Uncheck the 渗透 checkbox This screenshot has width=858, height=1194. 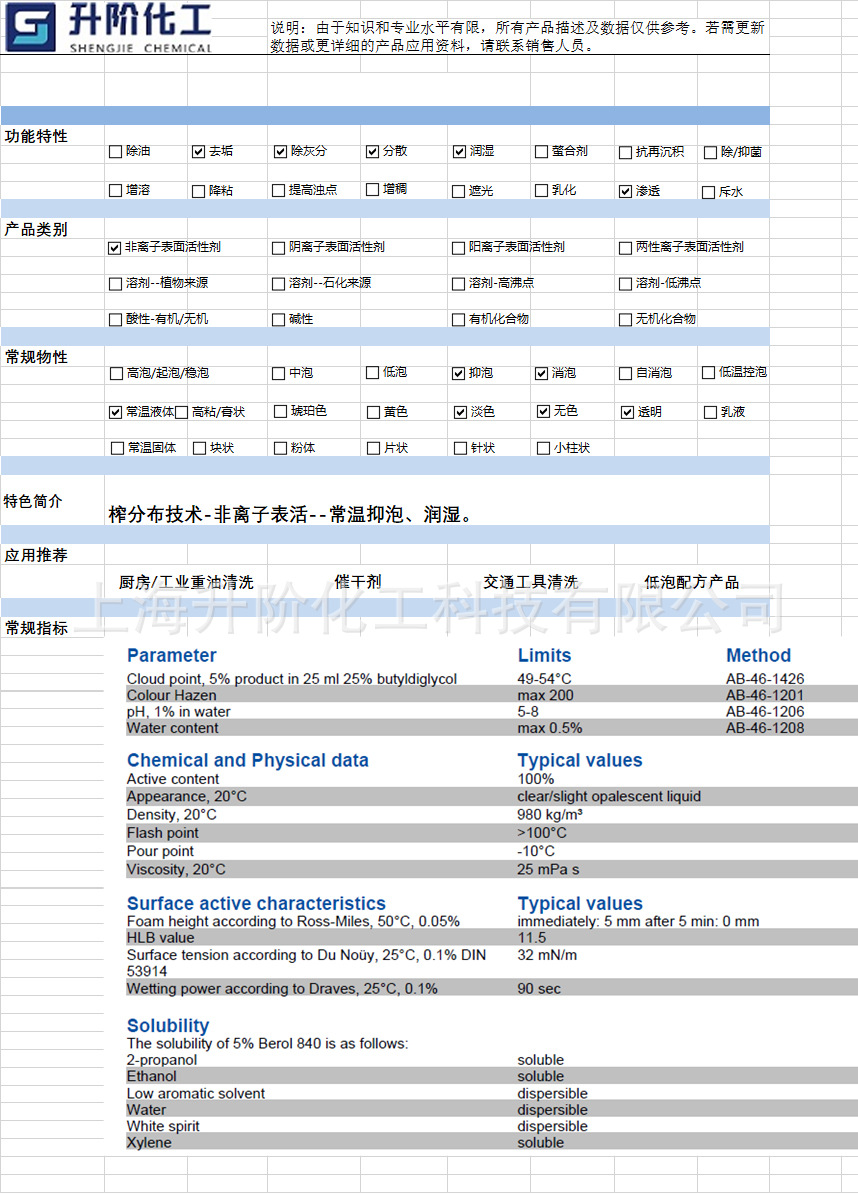(x=625, y=190)
